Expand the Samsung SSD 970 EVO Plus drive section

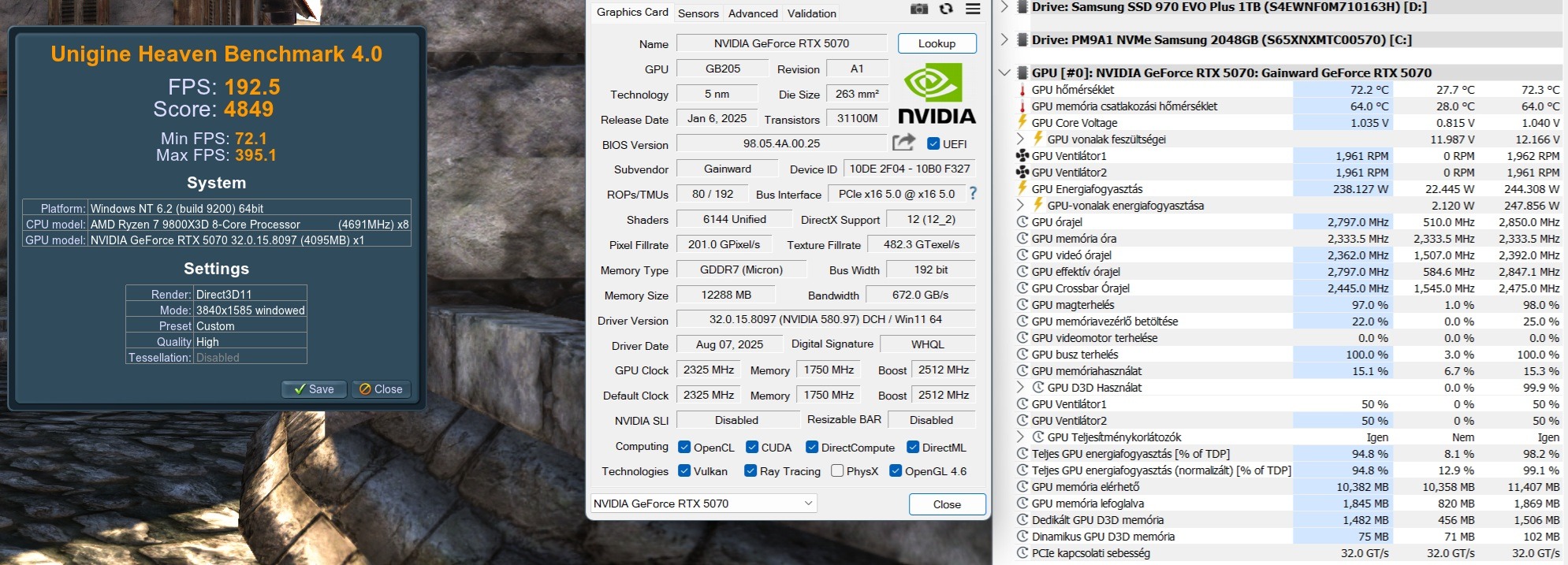(x=1004, y=7)
